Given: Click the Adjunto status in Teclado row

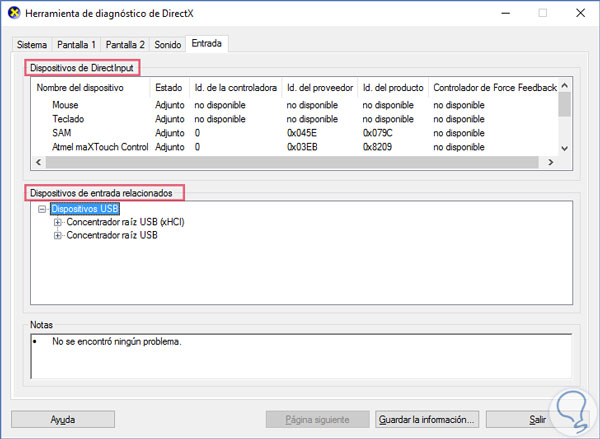Looking at the screenshot, I should pyautogui.click(x=170, y=119).
